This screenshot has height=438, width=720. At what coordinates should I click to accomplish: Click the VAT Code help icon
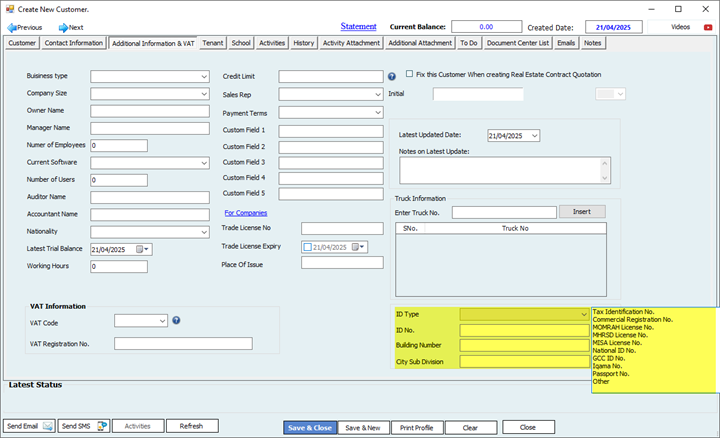176,320
